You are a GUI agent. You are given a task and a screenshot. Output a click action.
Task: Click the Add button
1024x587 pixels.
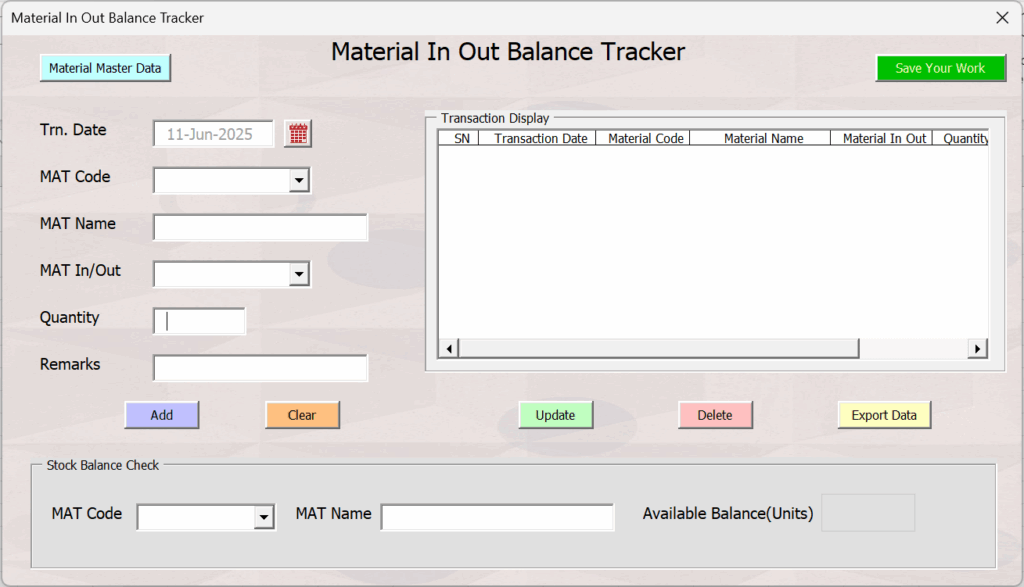coord(161,415)
